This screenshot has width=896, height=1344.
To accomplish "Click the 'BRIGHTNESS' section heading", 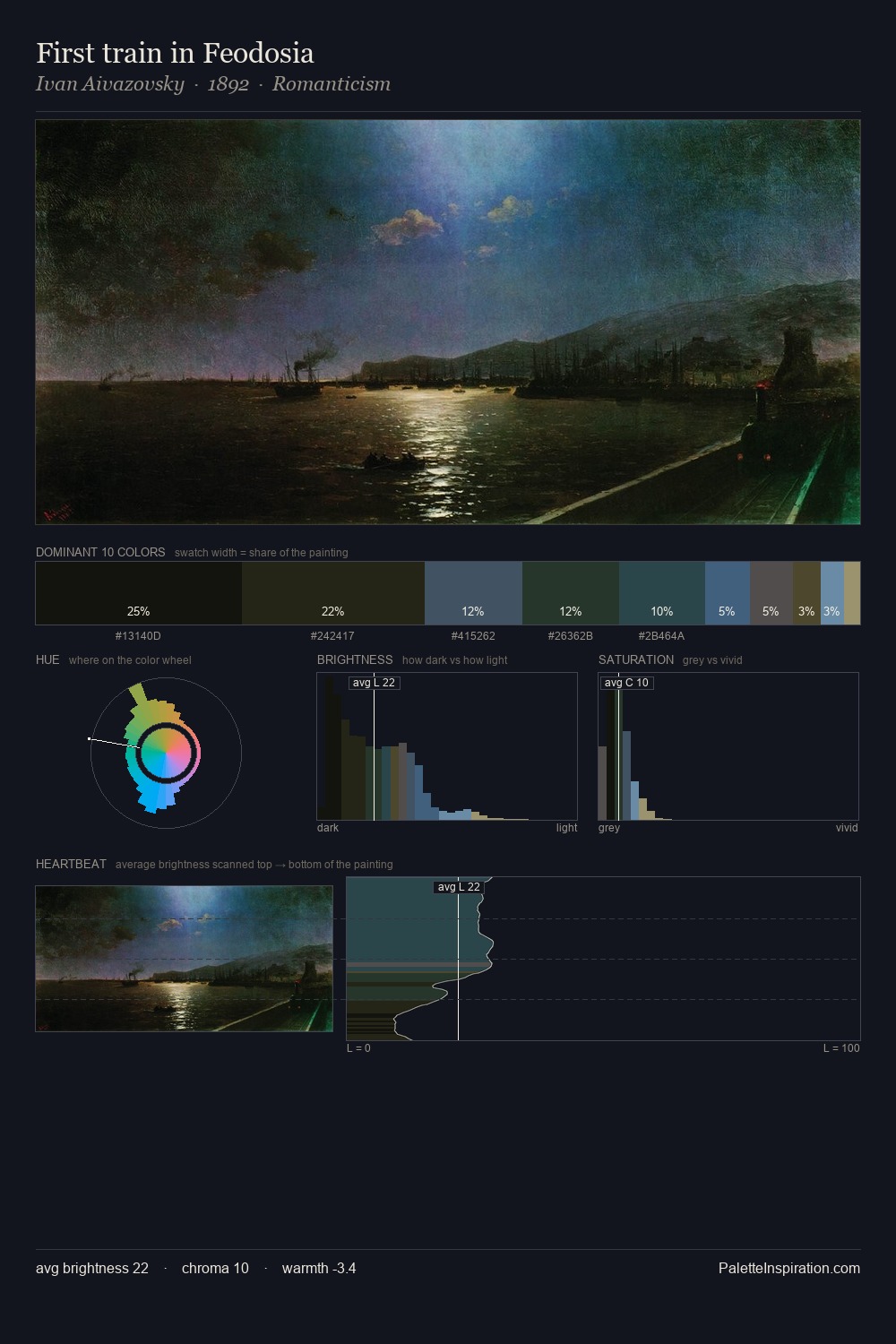I will (355, 659).
